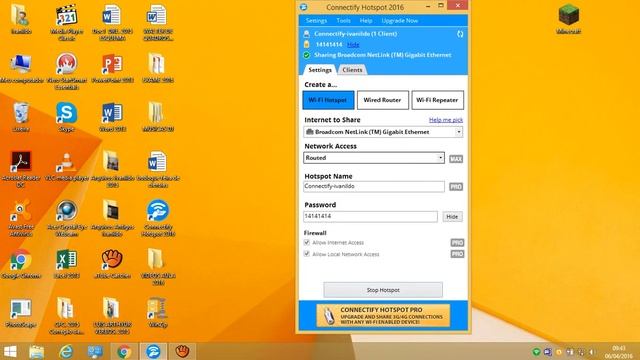
Task: Click the PRO badge beside Hotspot Name
Action: click(x=456, y=187)
